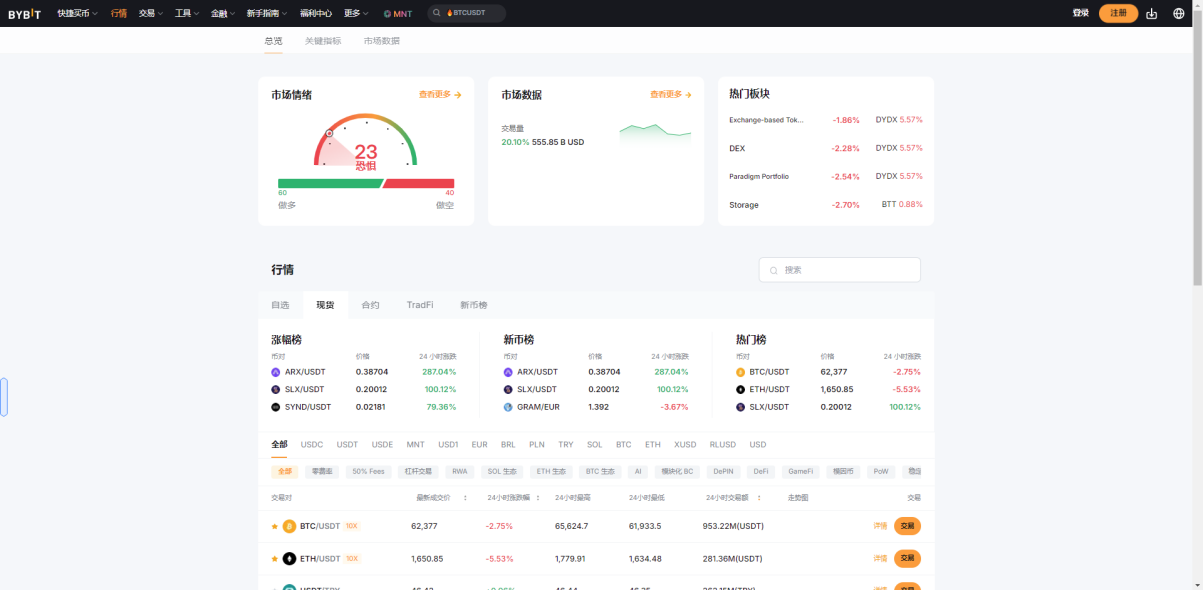Click SYND coin icon under 涨幅榜
1203x590 pixels.
tap(276, 407)
